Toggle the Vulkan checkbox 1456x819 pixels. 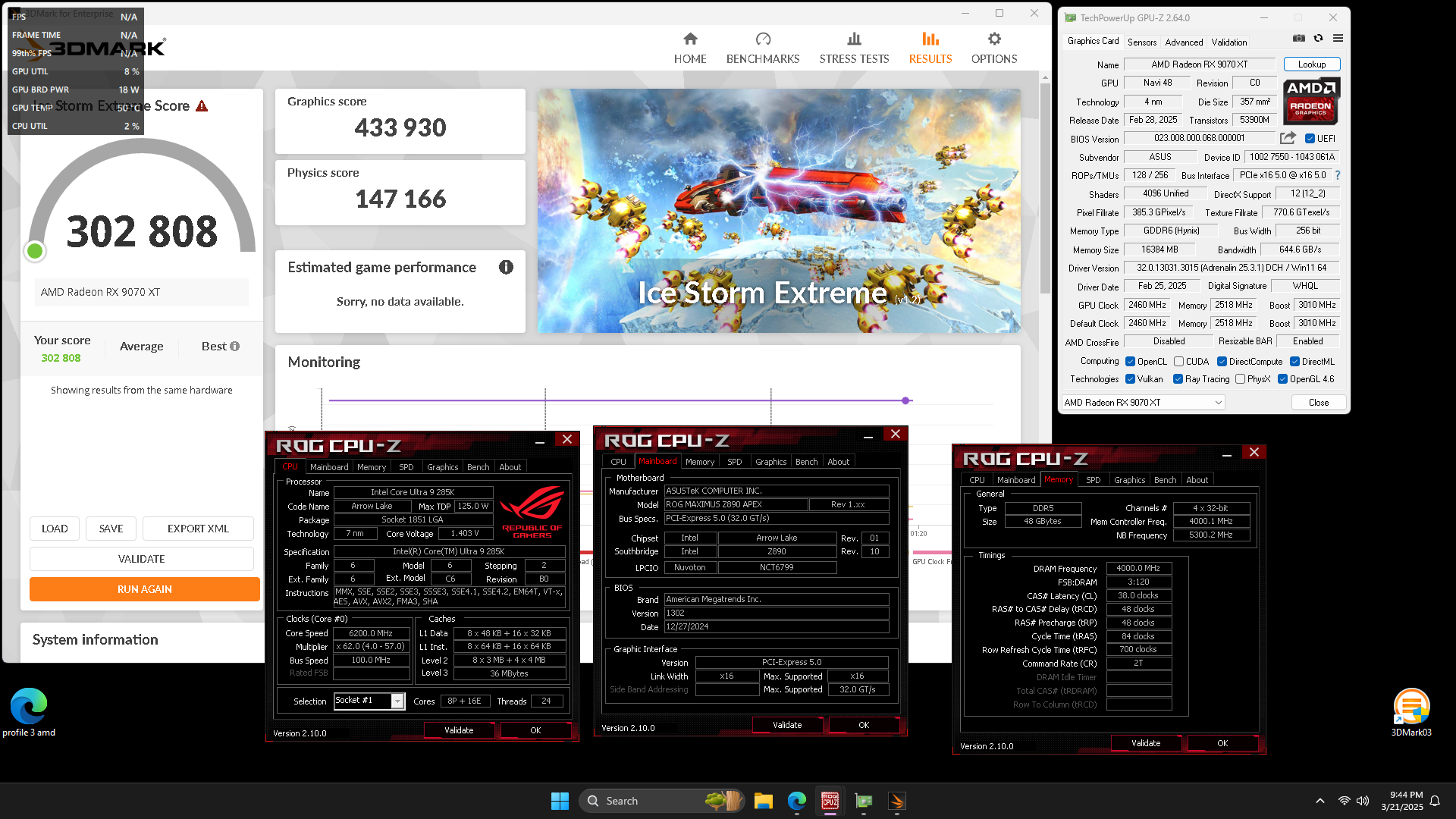(1130, 379)
